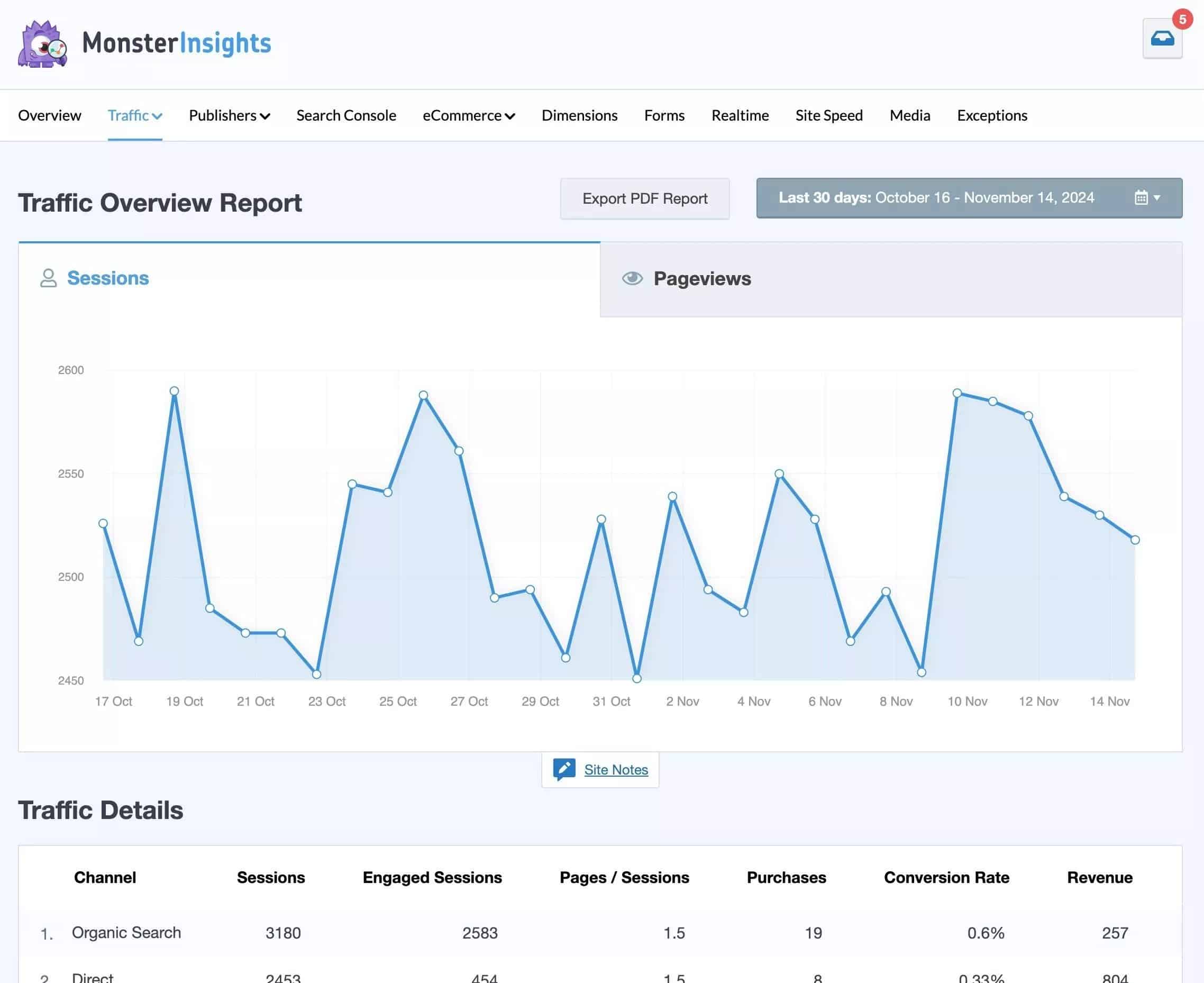Open the Realtime report menu item
Image resolution: width=1204 pixels, height=983 pixels.
click(x=740, y=115)
